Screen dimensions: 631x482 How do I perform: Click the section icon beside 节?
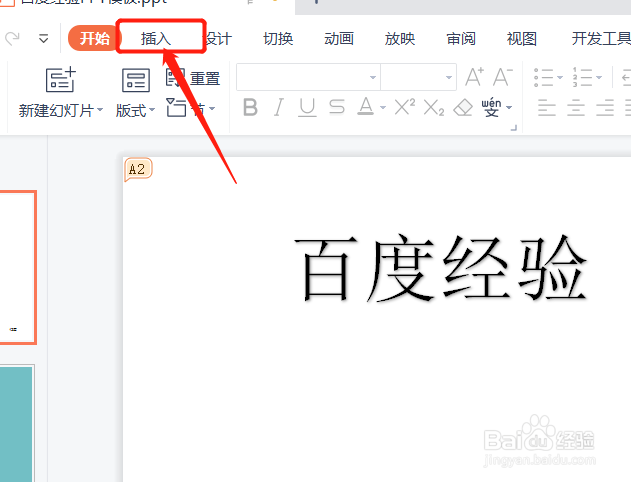pos(176,107)
